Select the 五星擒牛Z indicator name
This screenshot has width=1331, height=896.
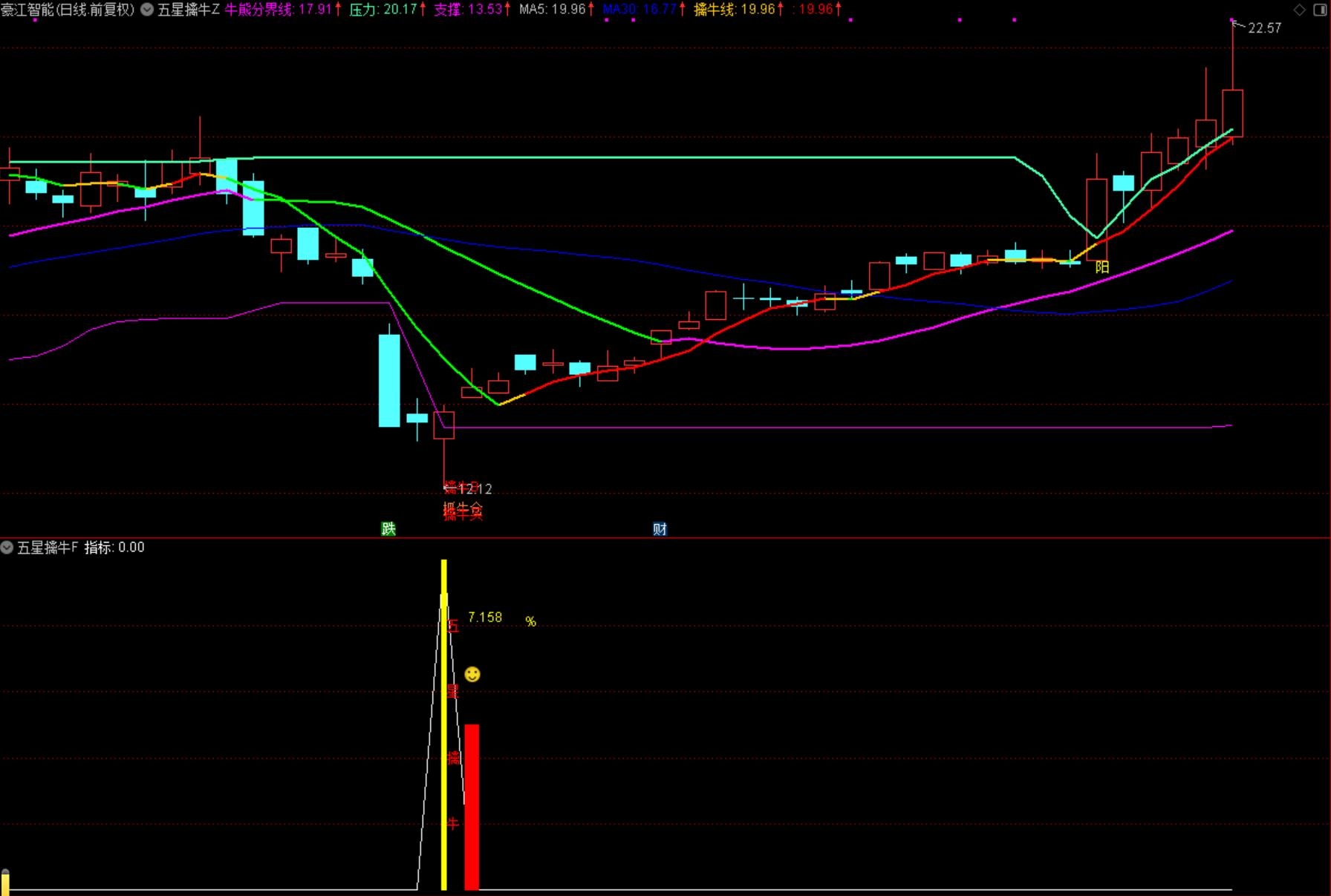(x=189, y=10)
